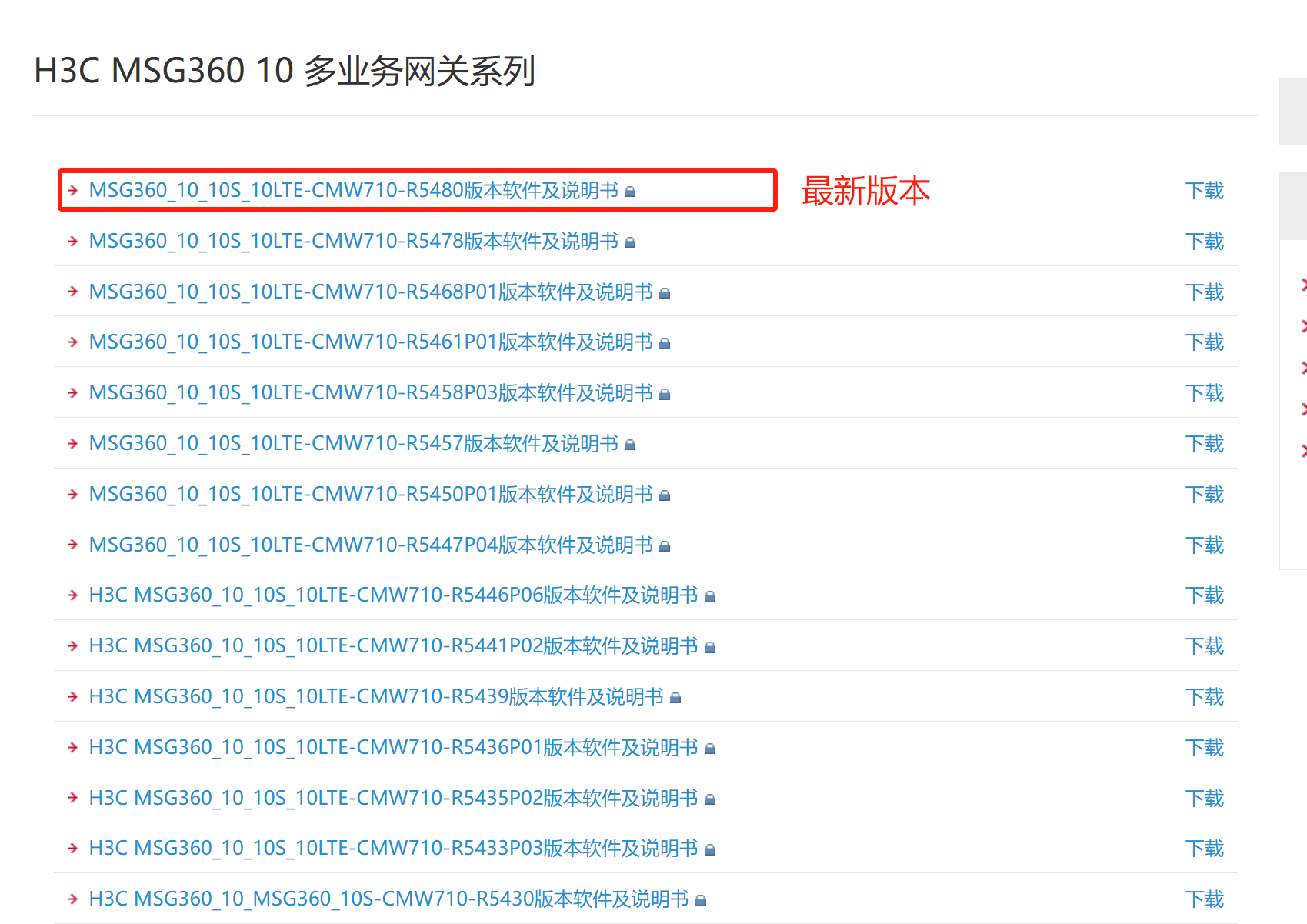Open the R5458P03 version software link
The height and width of the screenshot is (924, 1307).
pos(371,393)
